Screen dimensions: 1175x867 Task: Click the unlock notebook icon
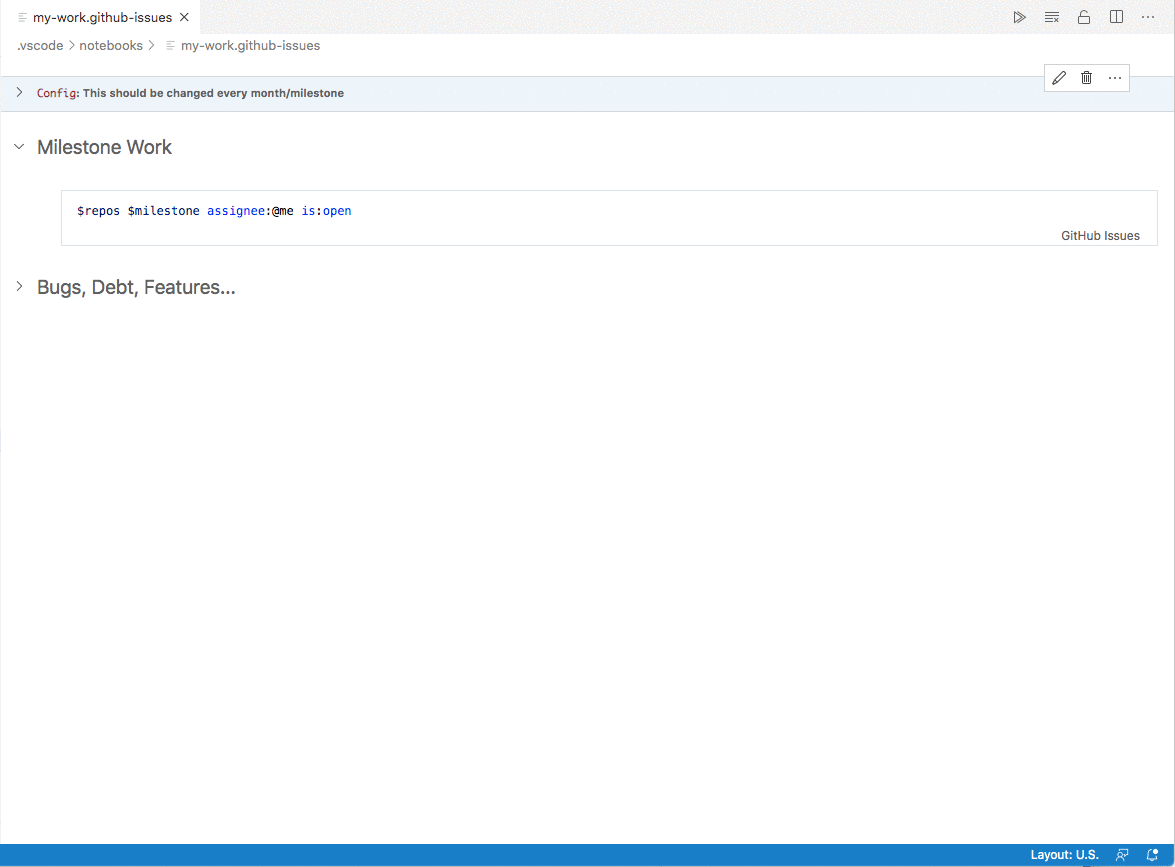(1084, 16)
